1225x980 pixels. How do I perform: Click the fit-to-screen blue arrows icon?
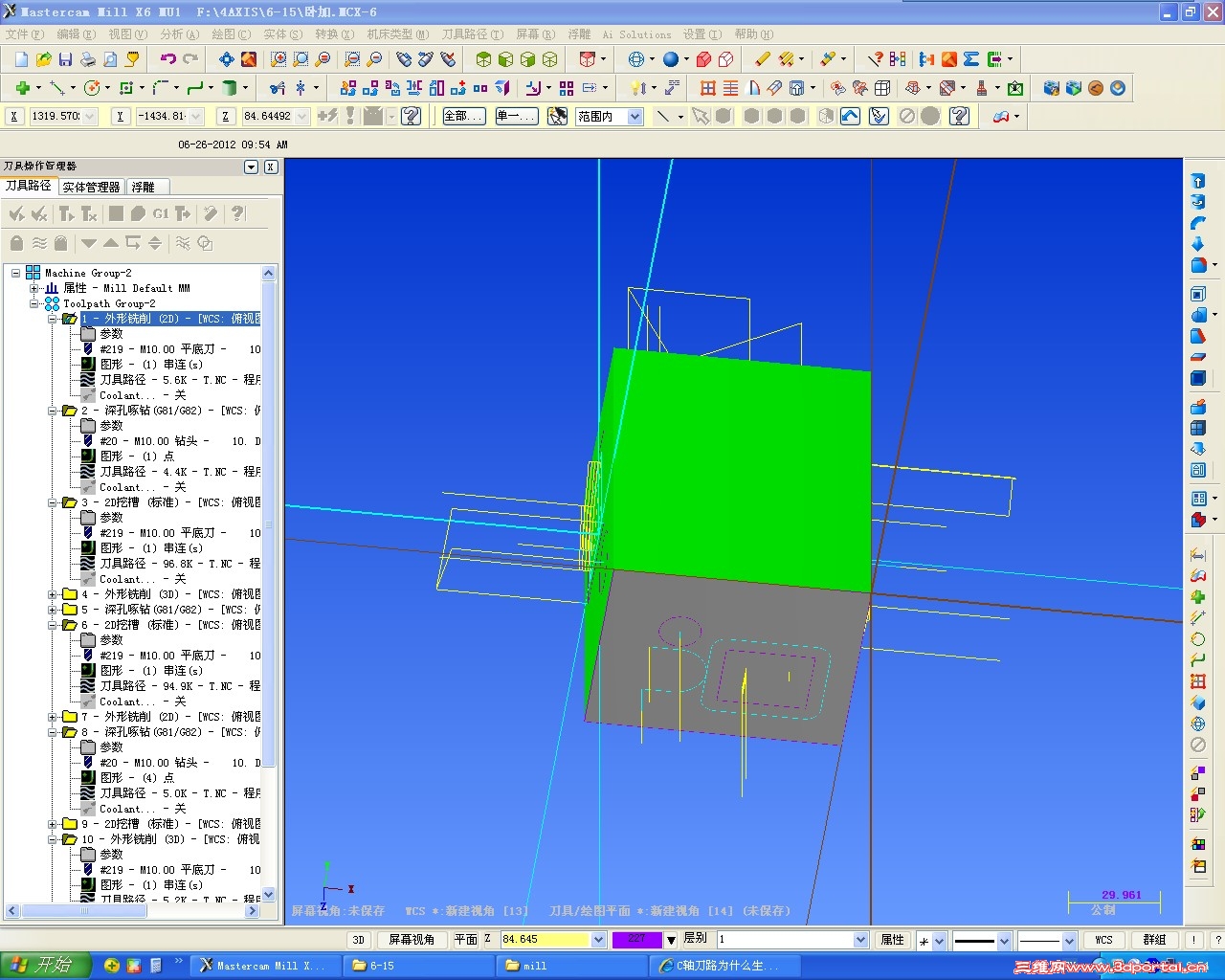pyautogui.click(x=226, y=59)
